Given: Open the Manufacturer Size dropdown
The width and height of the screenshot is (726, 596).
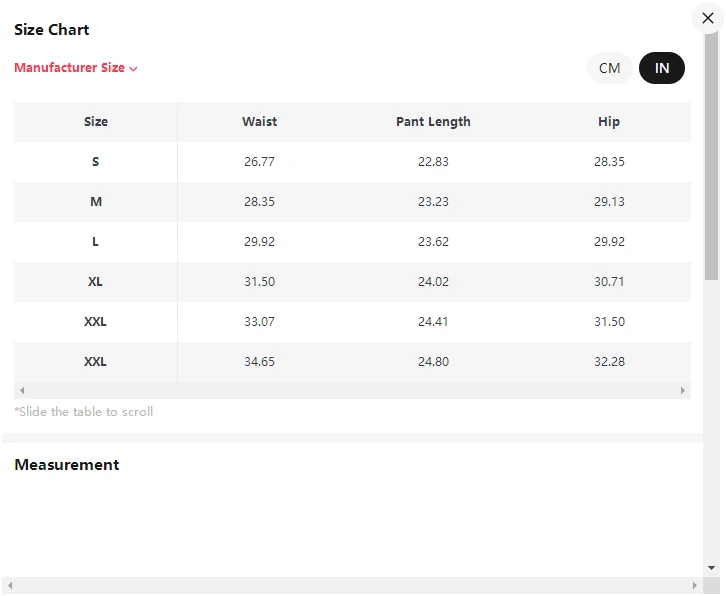Looking at the screenshot, I should pyautogui.click(x=75, y=68).
